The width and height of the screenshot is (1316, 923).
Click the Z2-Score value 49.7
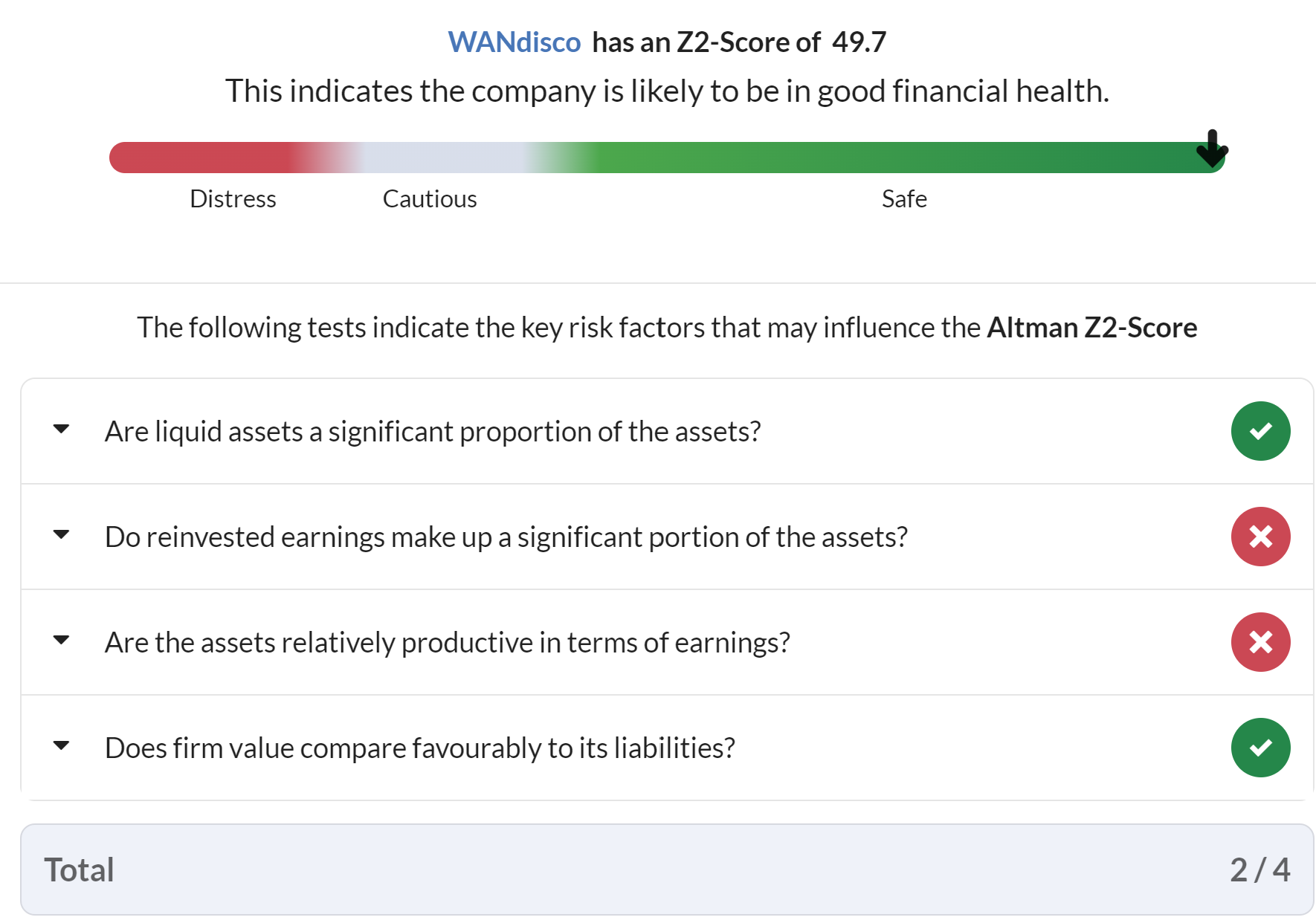tap(859, 42)
